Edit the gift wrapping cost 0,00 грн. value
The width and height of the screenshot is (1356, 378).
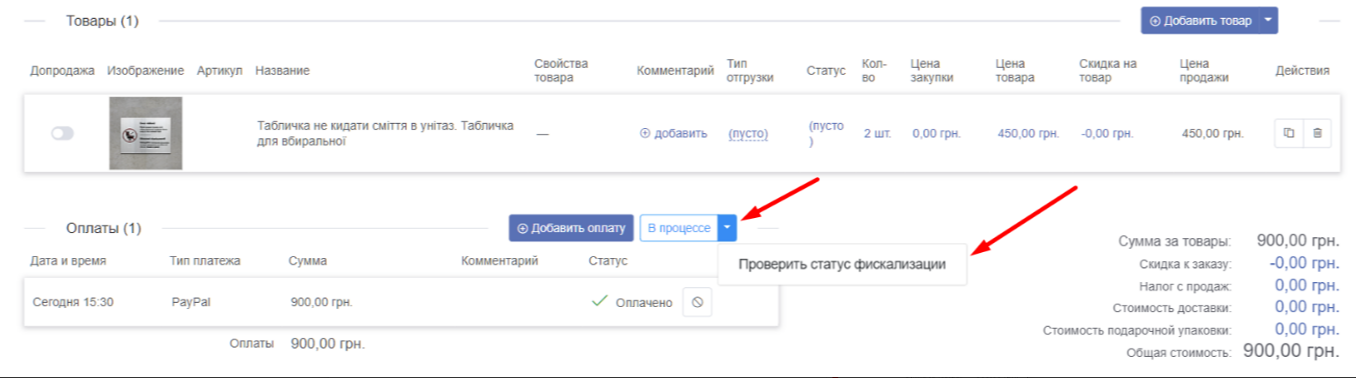(x=1307, y=329)
